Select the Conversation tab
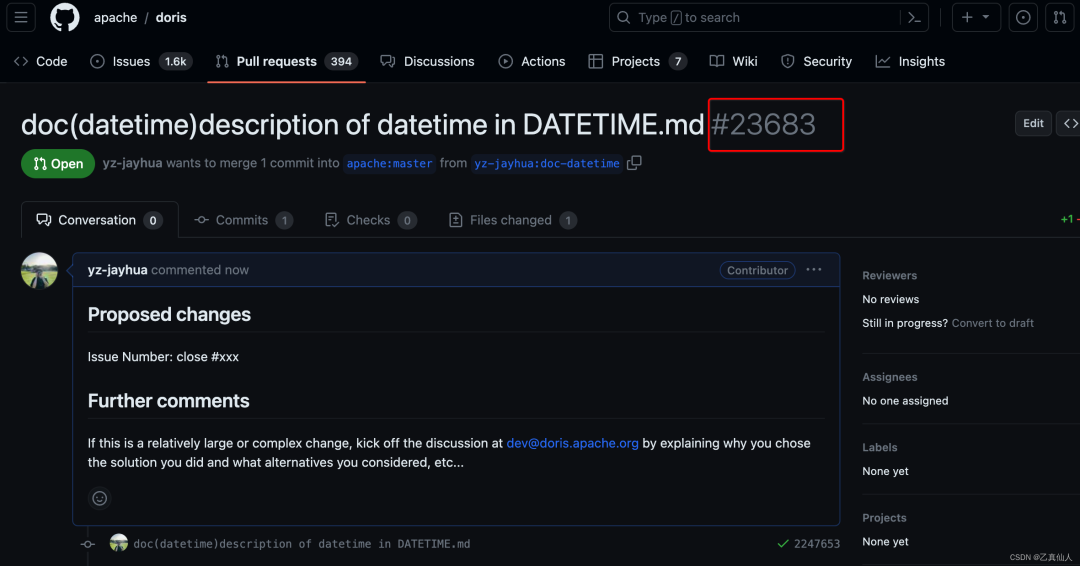 click(x=100, y=220)
